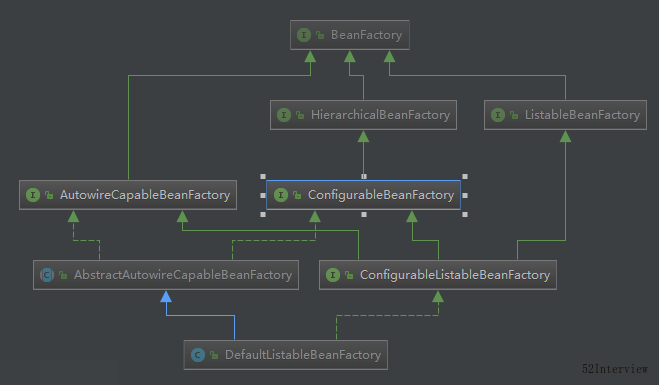Image resolution: width=659 pixels, height=385 pixels.
Task: Select the BeanFactory node label
Action: click(x=366, y=35)
